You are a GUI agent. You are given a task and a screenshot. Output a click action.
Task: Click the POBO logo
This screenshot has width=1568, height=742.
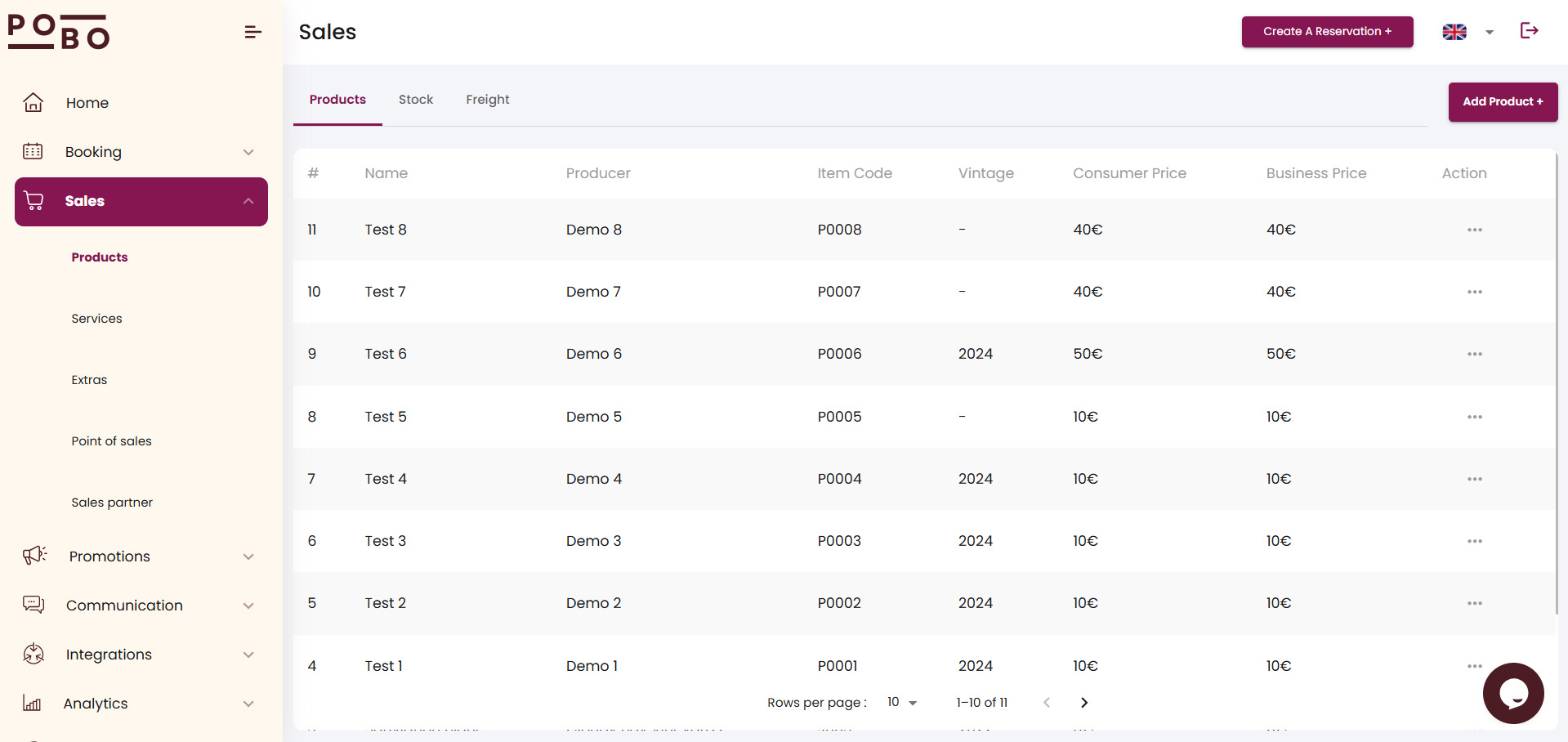(x=59, y=33)
